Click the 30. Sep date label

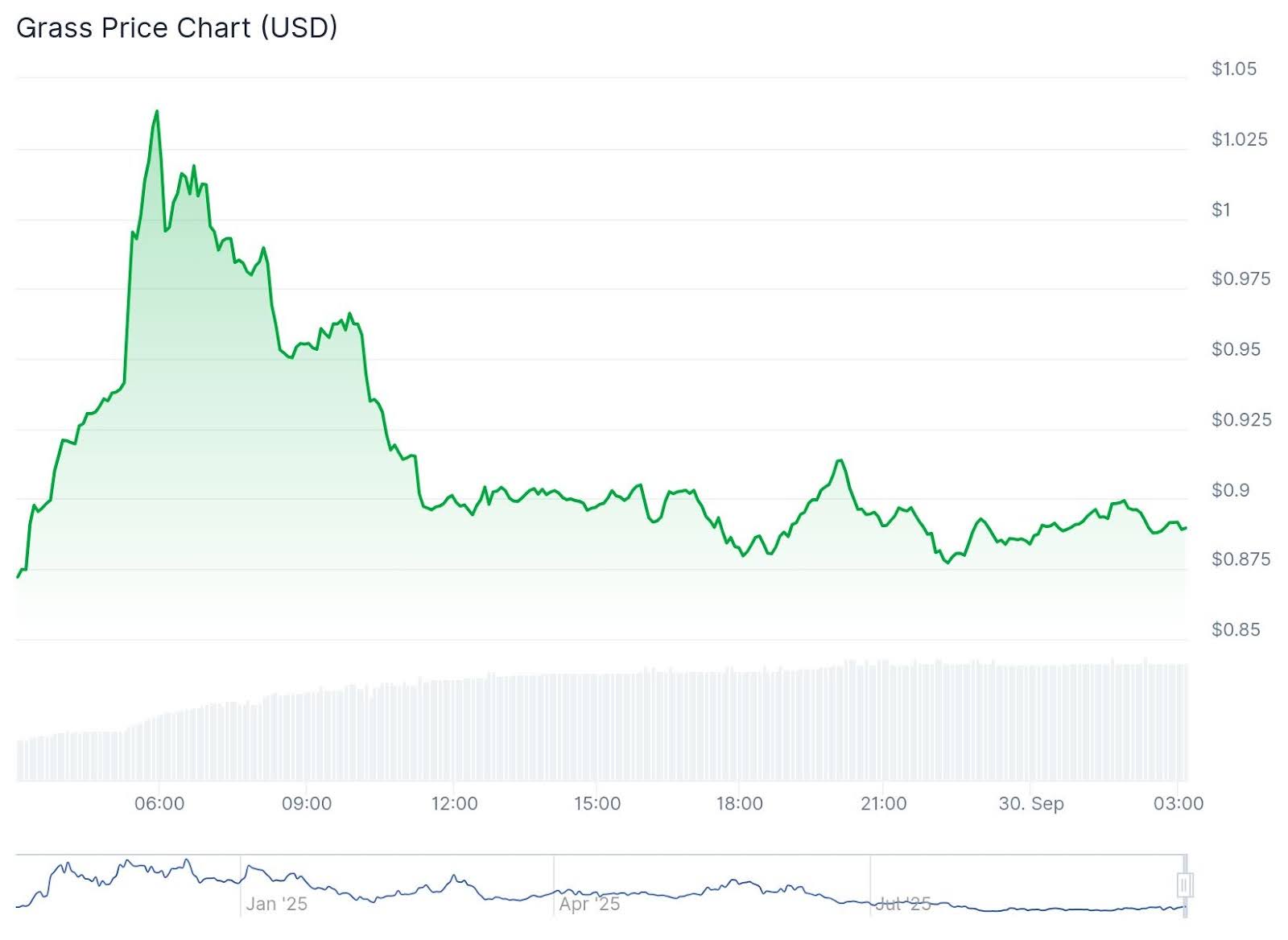point(1031,803)
